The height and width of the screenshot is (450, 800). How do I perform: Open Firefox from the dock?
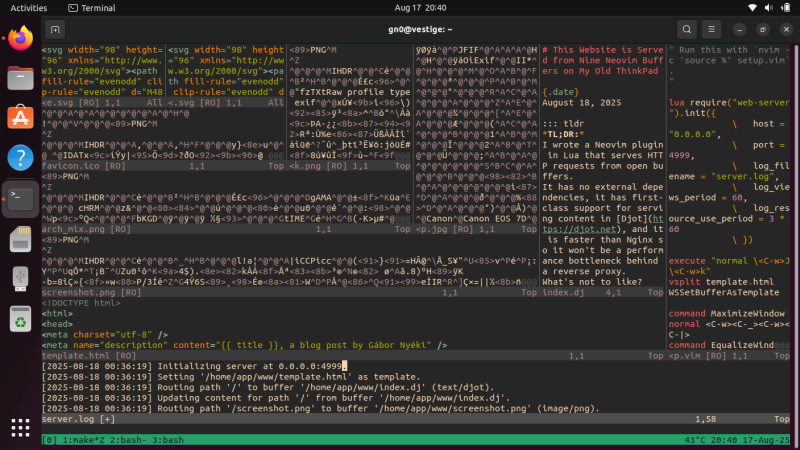[19, 40]
